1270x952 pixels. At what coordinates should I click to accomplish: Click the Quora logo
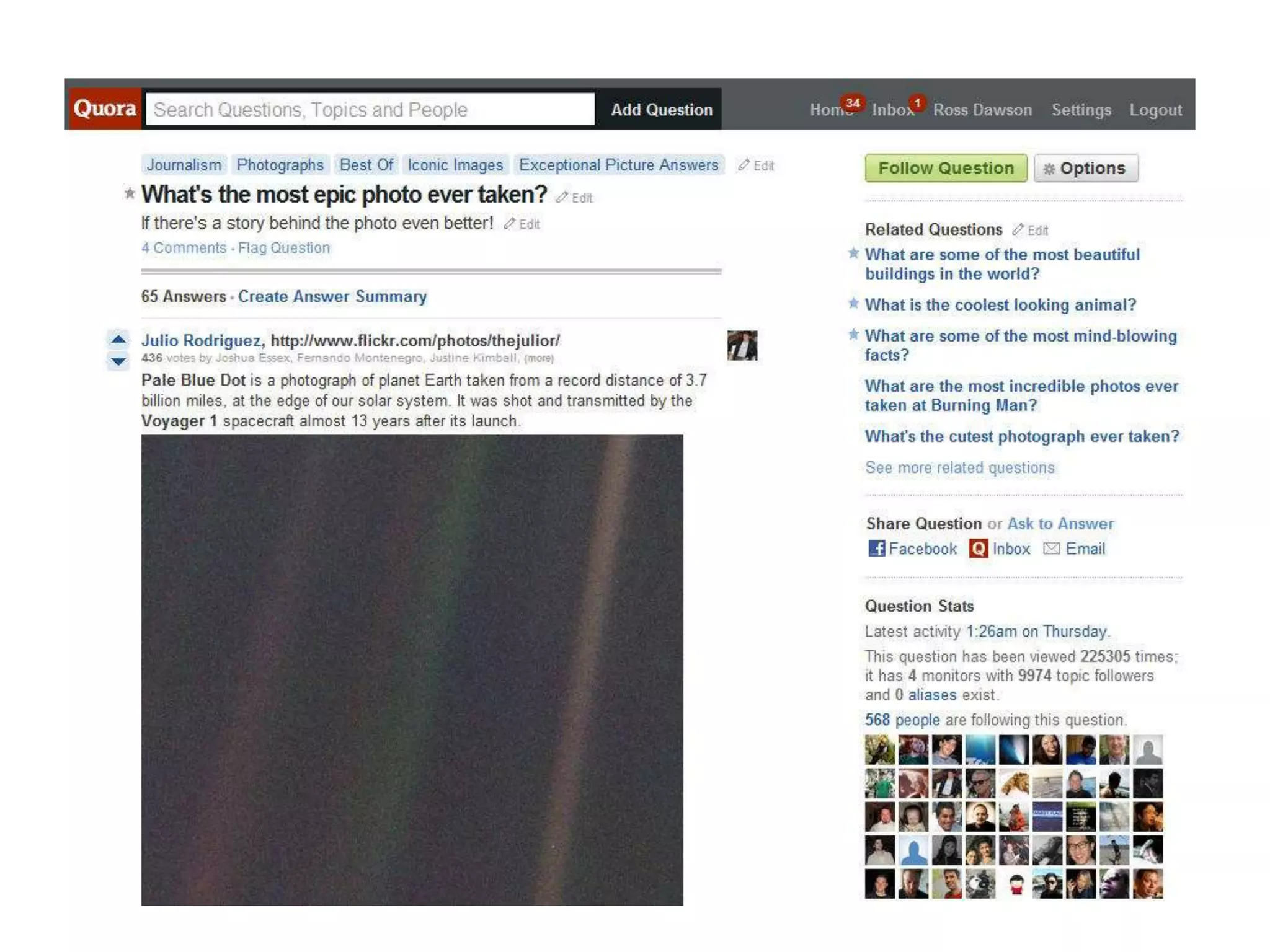click(x=104, y=108)
